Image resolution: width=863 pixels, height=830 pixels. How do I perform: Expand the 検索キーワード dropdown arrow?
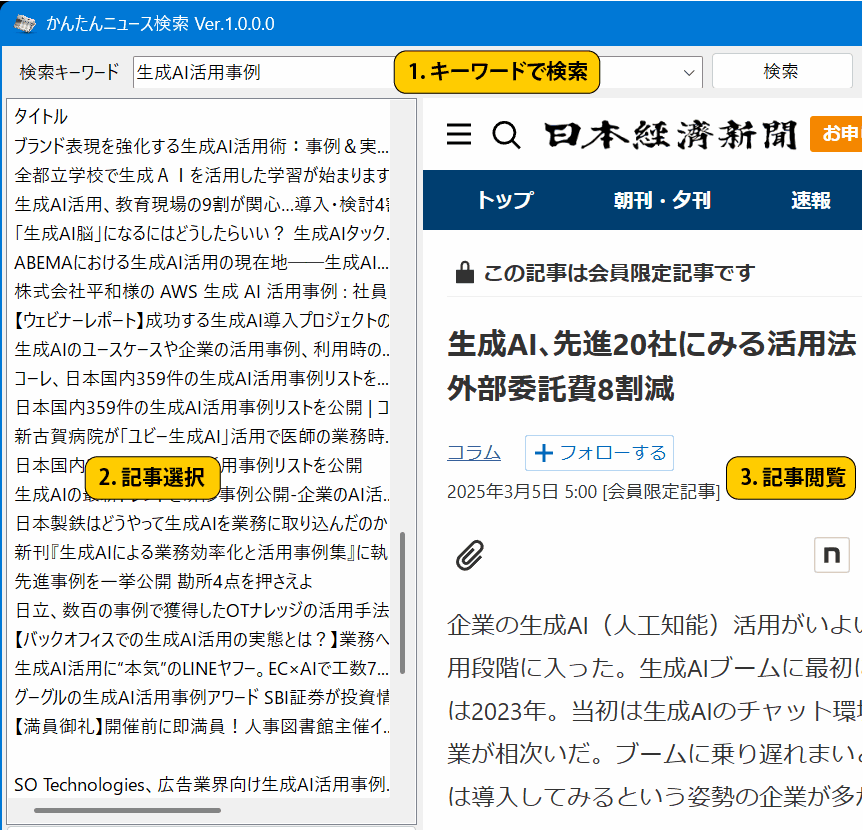point(689,72)
